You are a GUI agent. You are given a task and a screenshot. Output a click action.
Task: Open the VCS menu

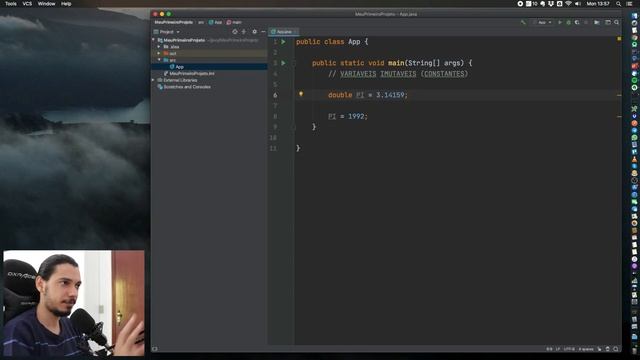tap(27, 4)
